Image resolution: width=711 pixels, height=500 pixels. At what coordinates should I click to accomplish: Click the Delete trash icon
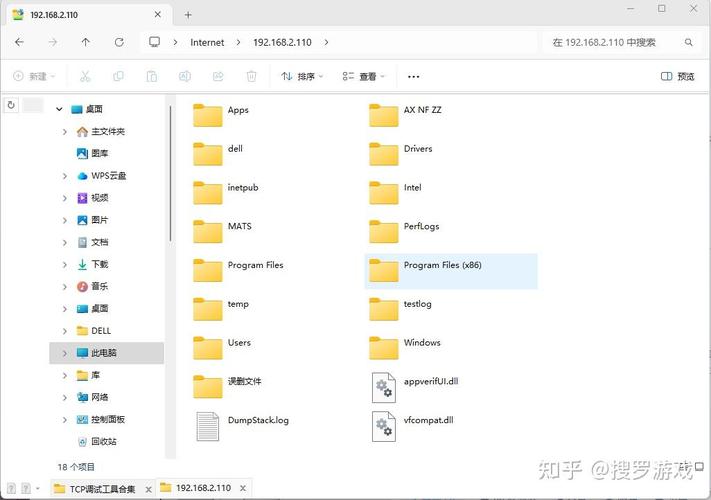(251, 76)
